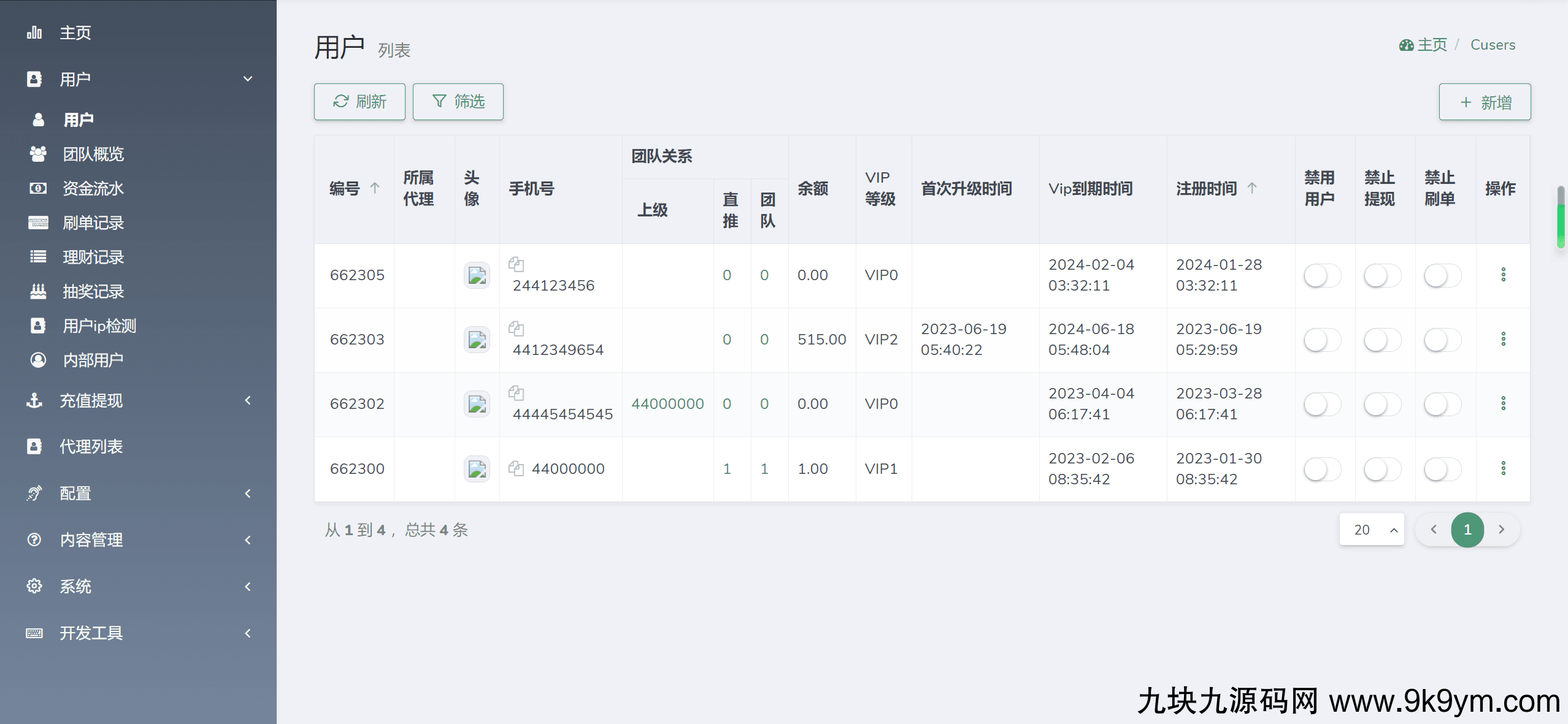This screenshot has height=724, width=1568.
Task: Click the 团队概览 sidebar icon
Action: pos(38,154)
